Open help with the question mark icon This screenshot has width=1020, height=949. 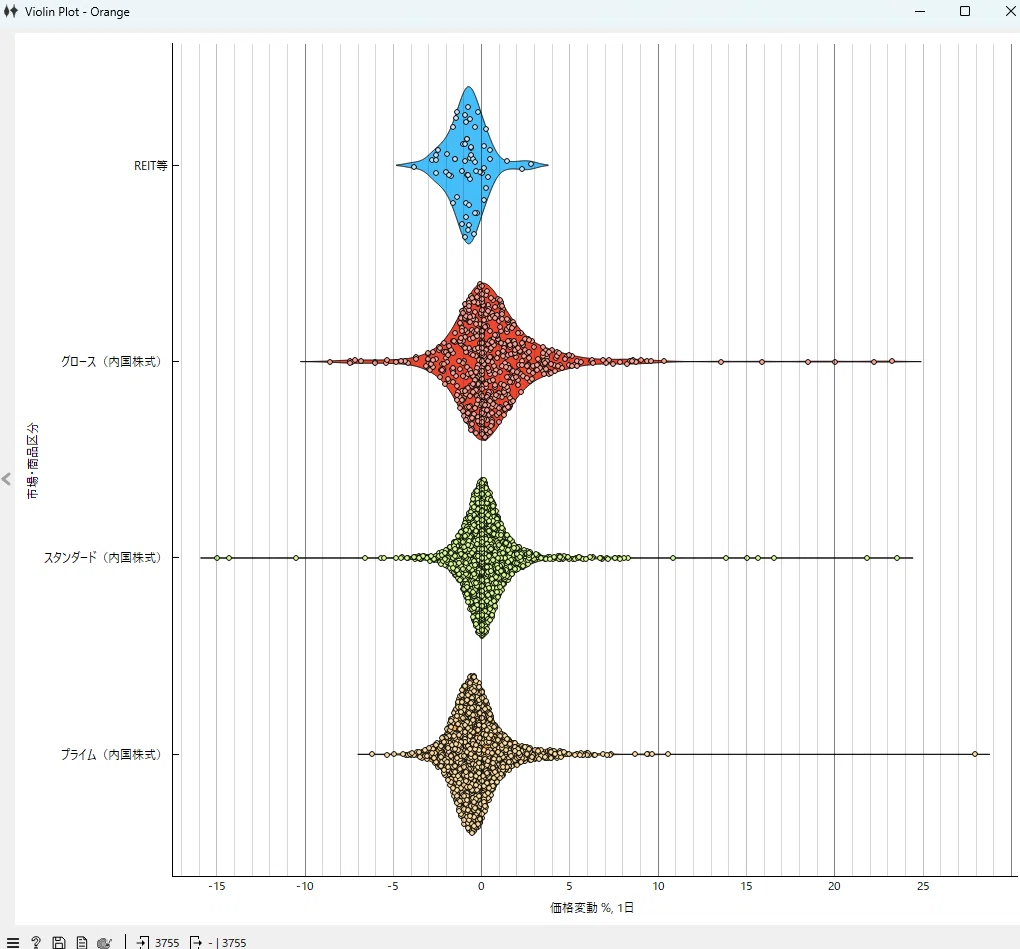36,942
